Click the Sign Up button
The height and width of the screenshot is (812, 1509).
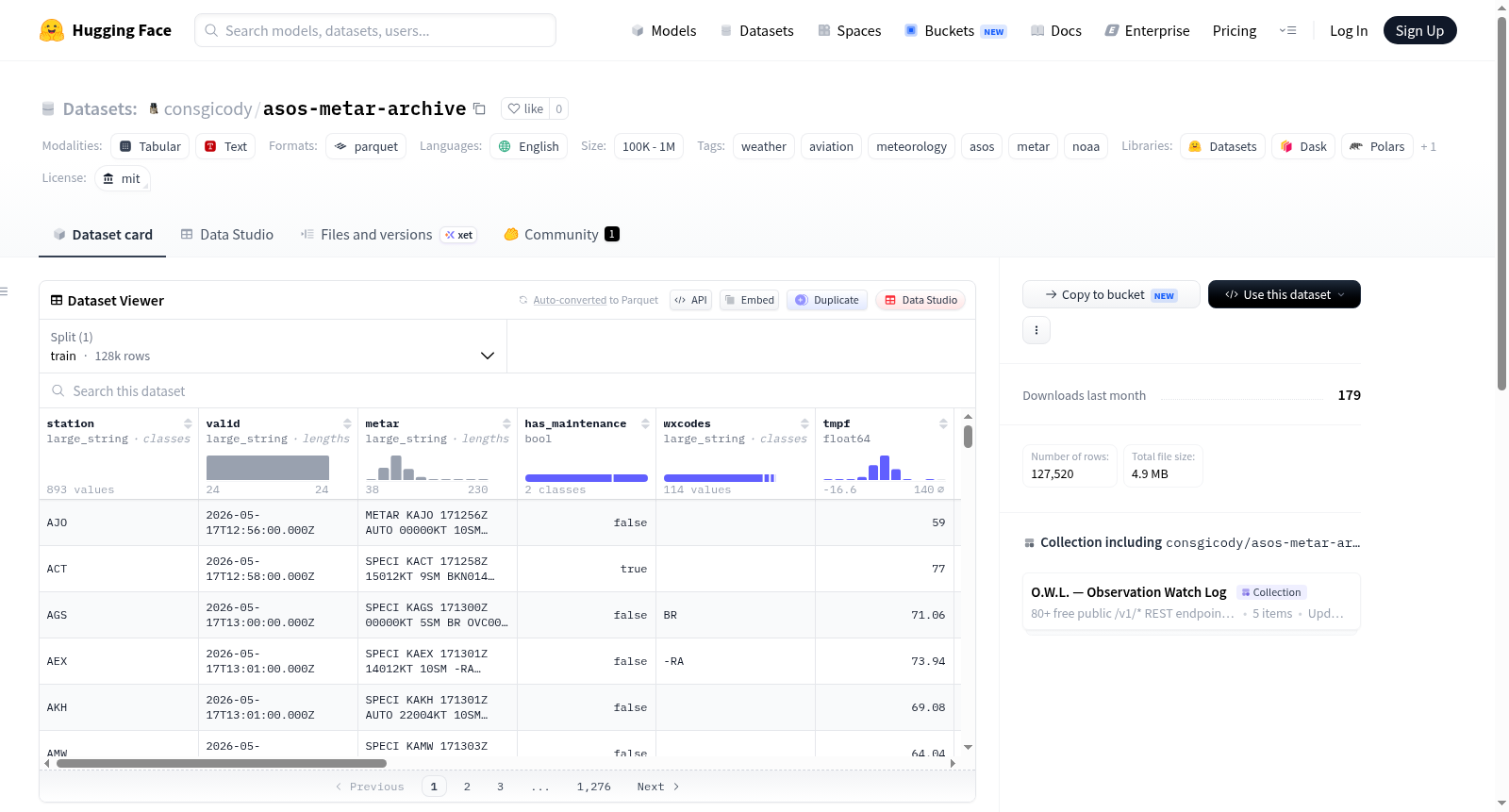pyautogui.click(x=1420, y=30)
